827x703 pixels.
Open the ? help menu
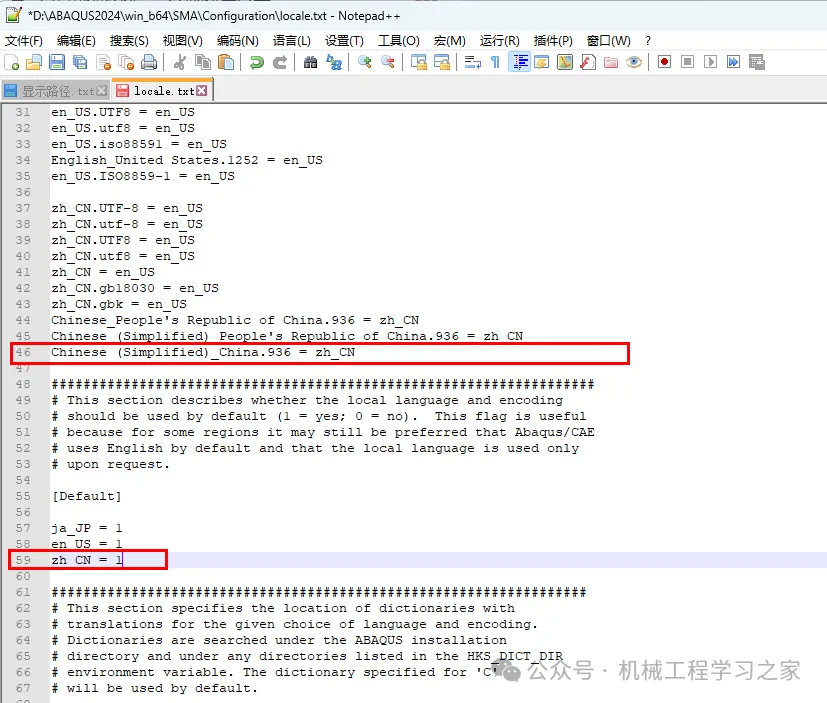pyautogui.click(x=648, y=41)
